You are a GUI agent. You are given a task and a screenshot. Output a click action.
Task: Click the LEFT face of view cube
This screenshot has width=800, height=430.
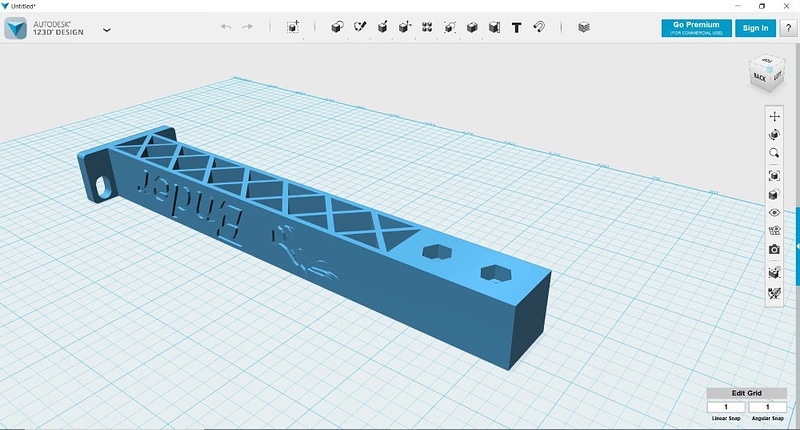[778, 76]
